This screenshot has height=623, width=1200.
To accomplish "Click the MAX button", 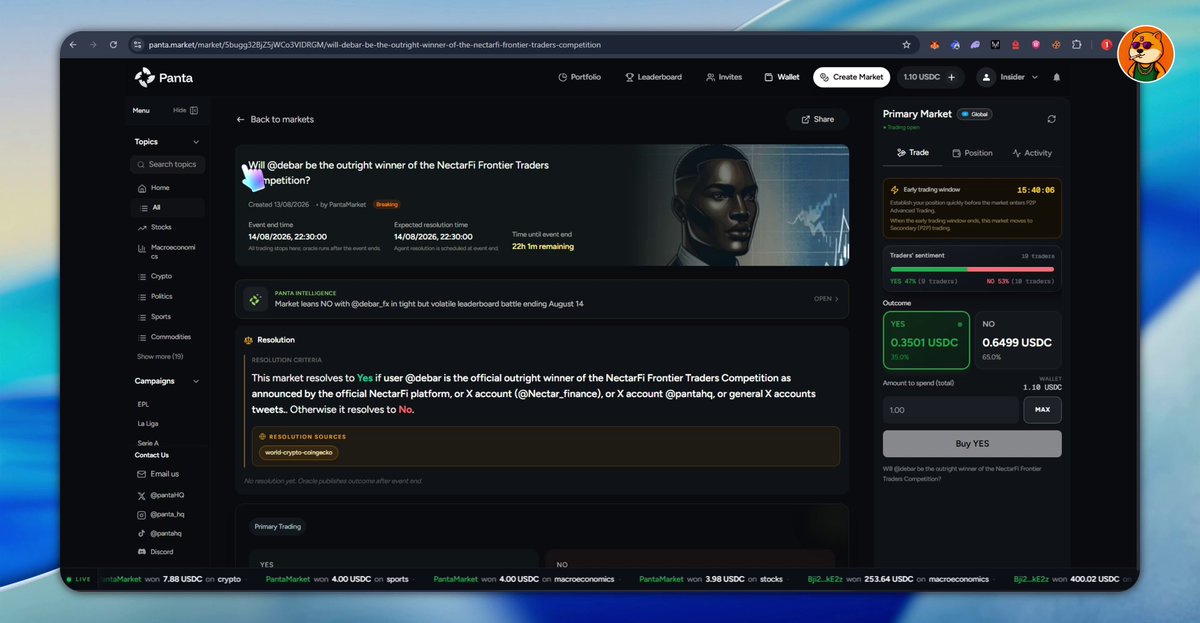I will (x=1042, y=410).
